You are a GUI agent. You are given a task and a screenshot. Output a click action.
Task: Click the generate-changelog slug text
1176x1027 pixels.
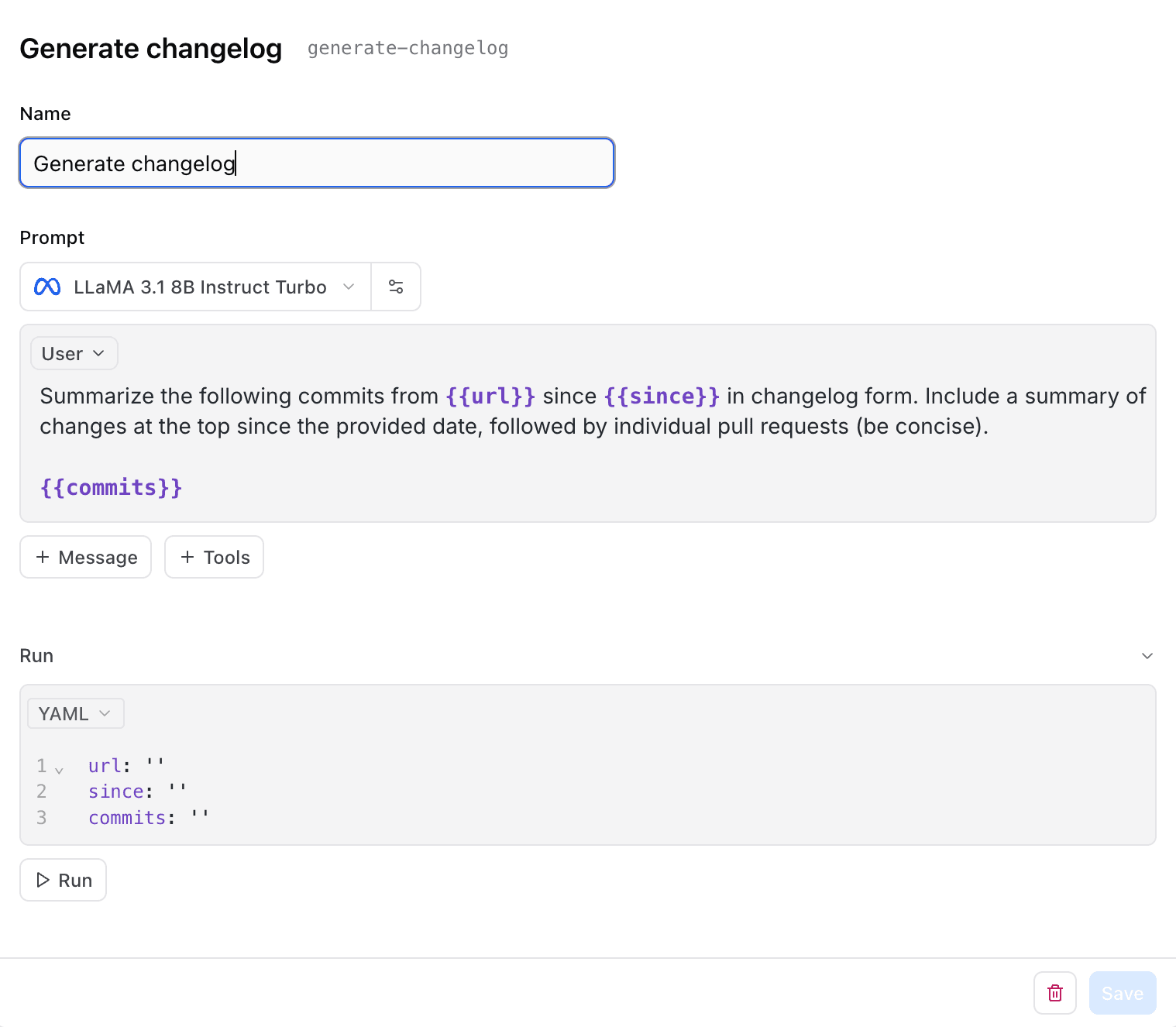407,48
